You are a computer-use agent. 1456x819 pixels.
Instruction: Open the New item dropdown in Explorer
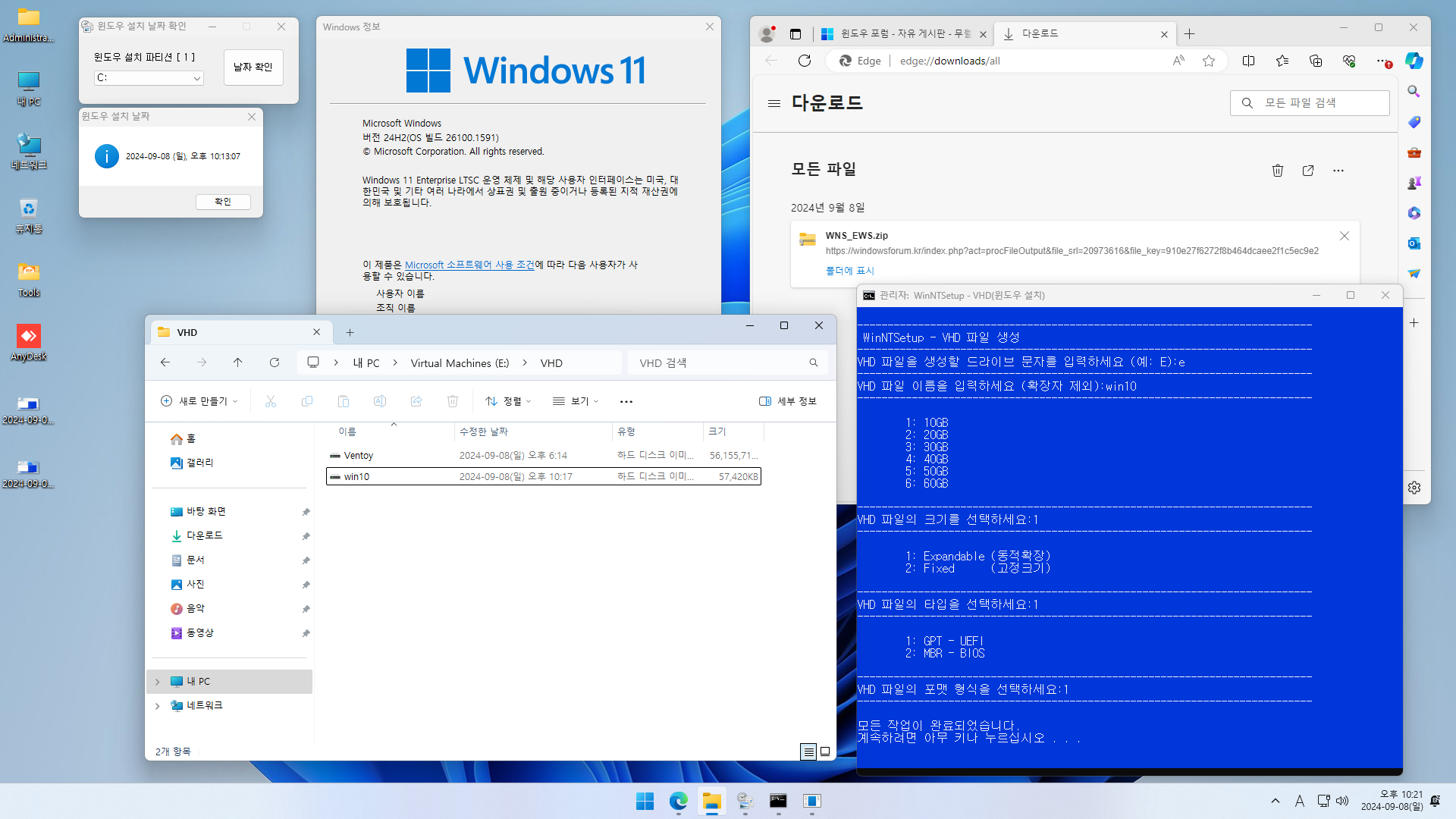pos(200,401)
